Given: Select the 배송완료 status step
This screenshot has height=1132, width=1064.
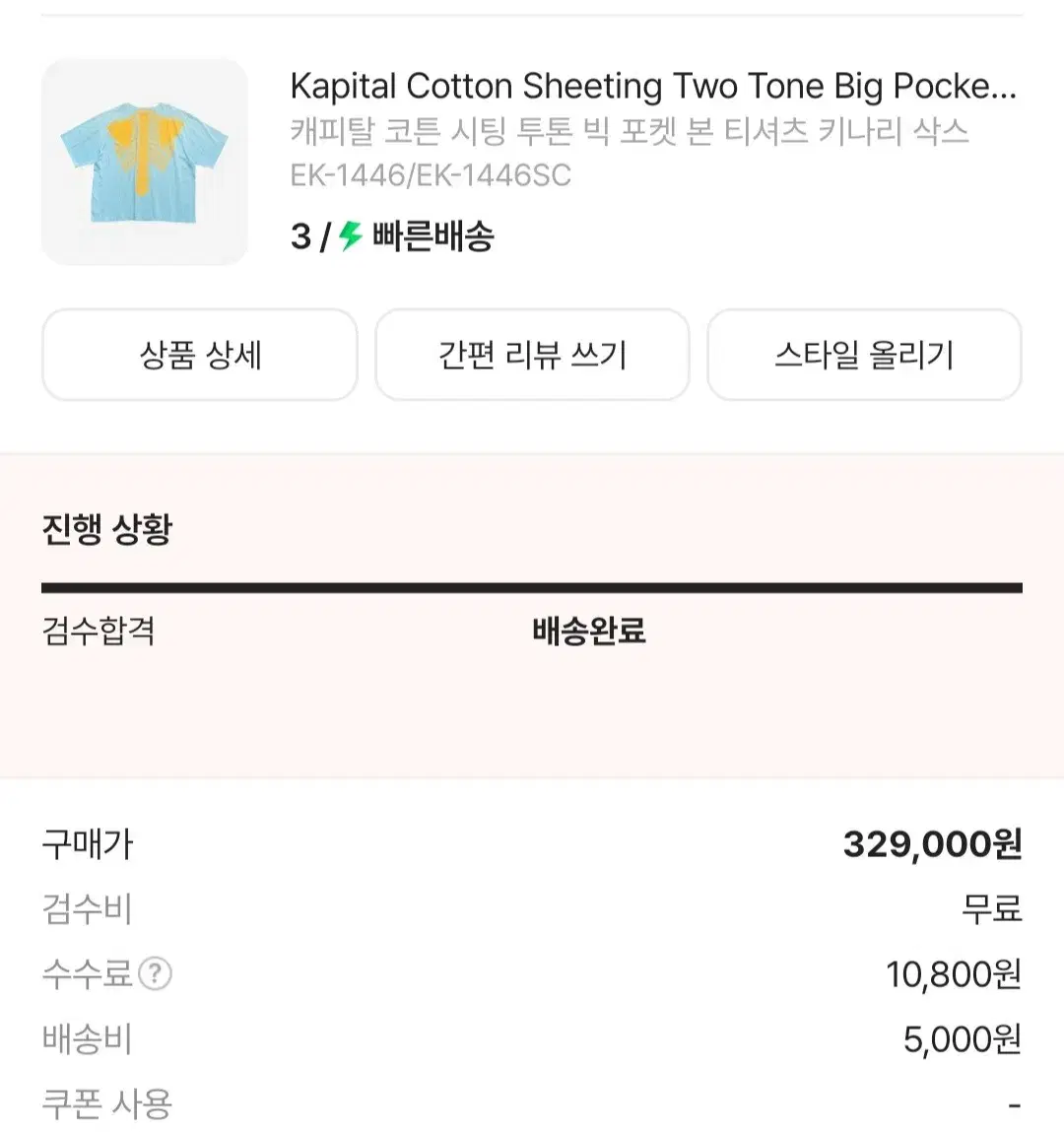Looking at the screenshot, I should point(589,631).
